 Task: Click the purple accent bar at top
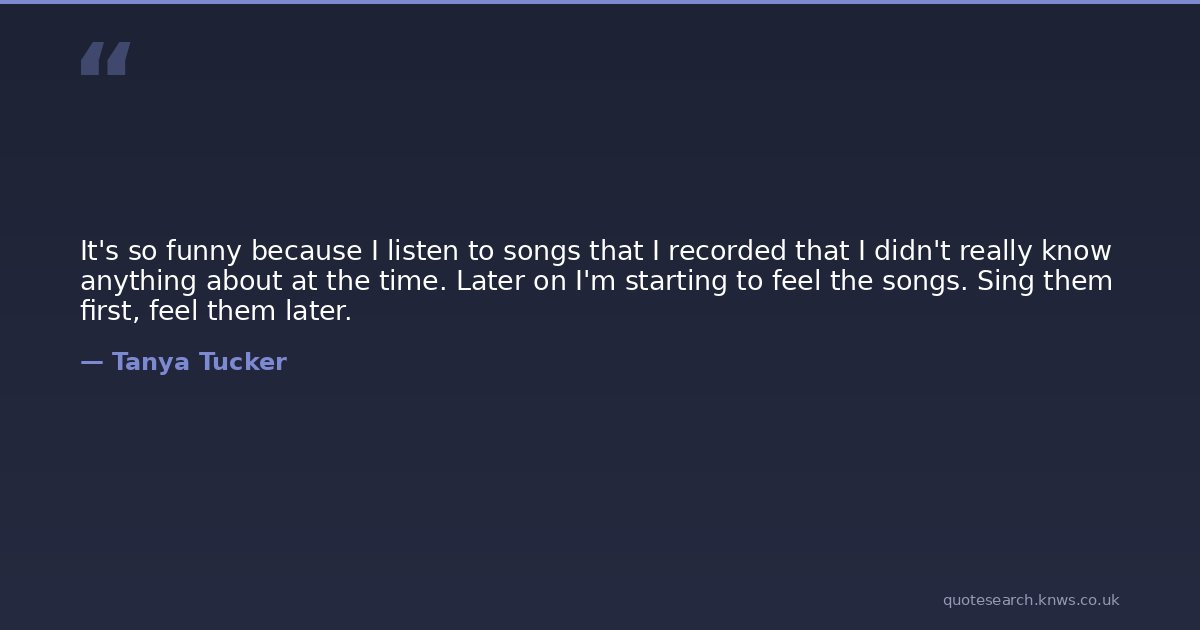point(600,2)
